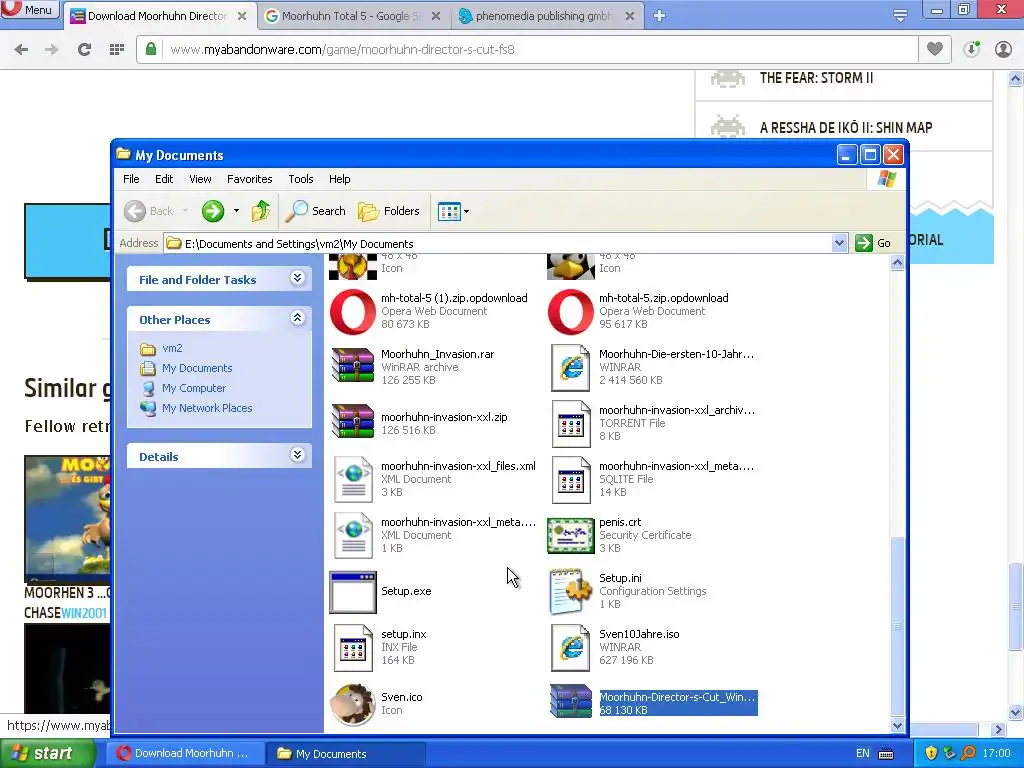Click My Documents taskbar button

click(345, 753)
